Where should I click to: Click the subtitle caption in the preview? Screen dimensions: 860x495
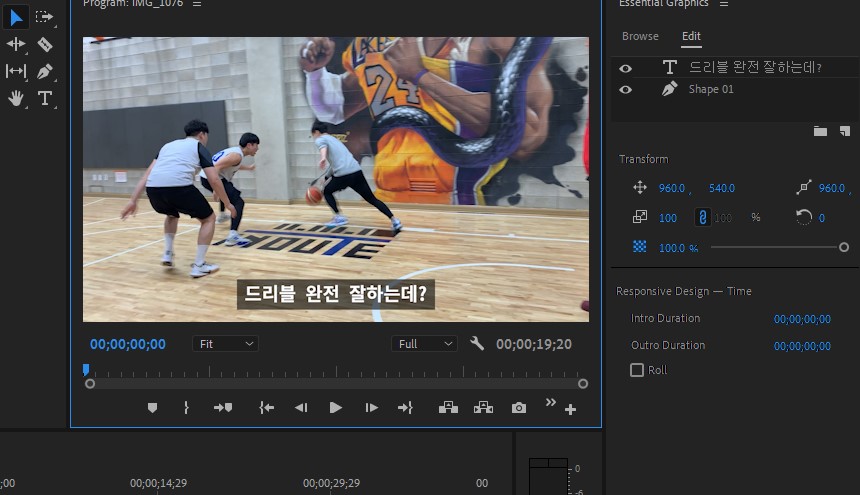pos(336,294)
